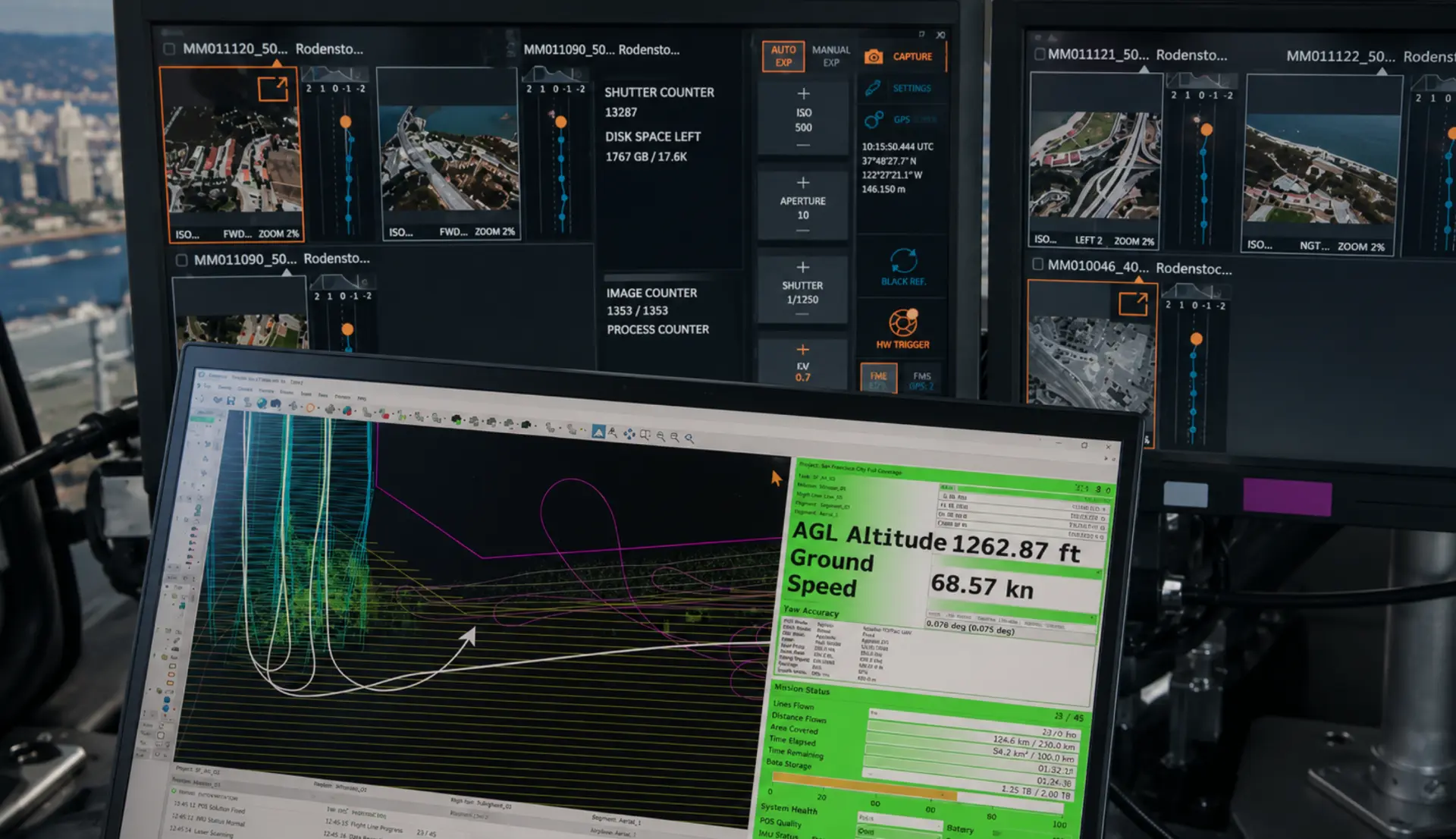The image size is (1456, 839).
Task: Click the zoom window tool in laptop toolbar
Action: 645,435
